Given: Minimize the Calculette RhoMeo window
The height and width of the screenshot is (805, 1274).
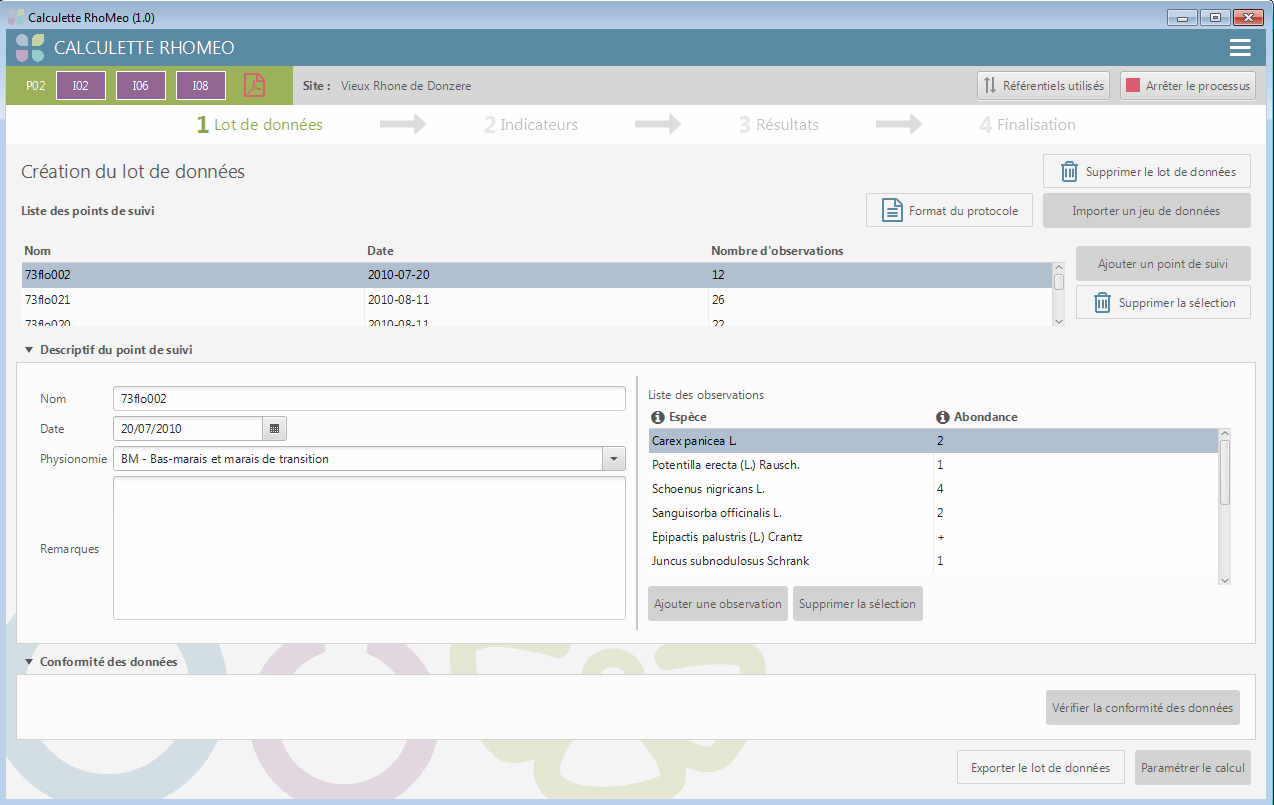Looking at the screenshot, I should (1183, 17).
